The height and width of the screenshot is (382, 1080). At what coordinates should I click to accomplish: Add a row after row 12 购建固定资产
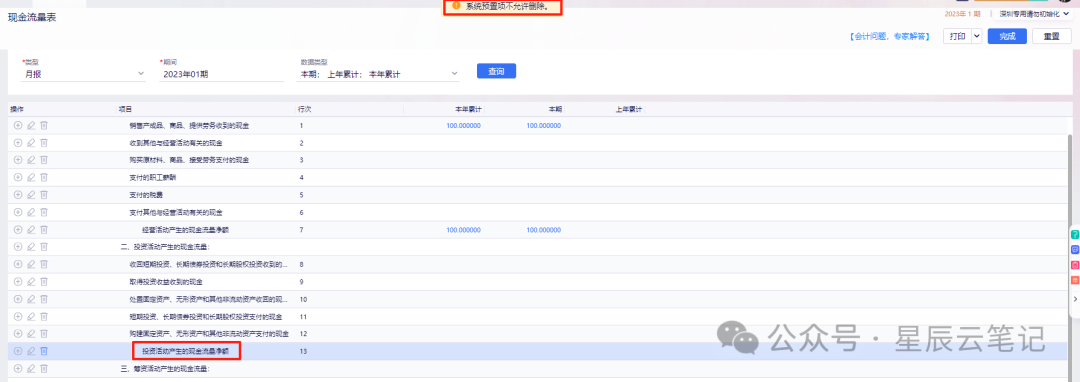[x=18, y=334]
